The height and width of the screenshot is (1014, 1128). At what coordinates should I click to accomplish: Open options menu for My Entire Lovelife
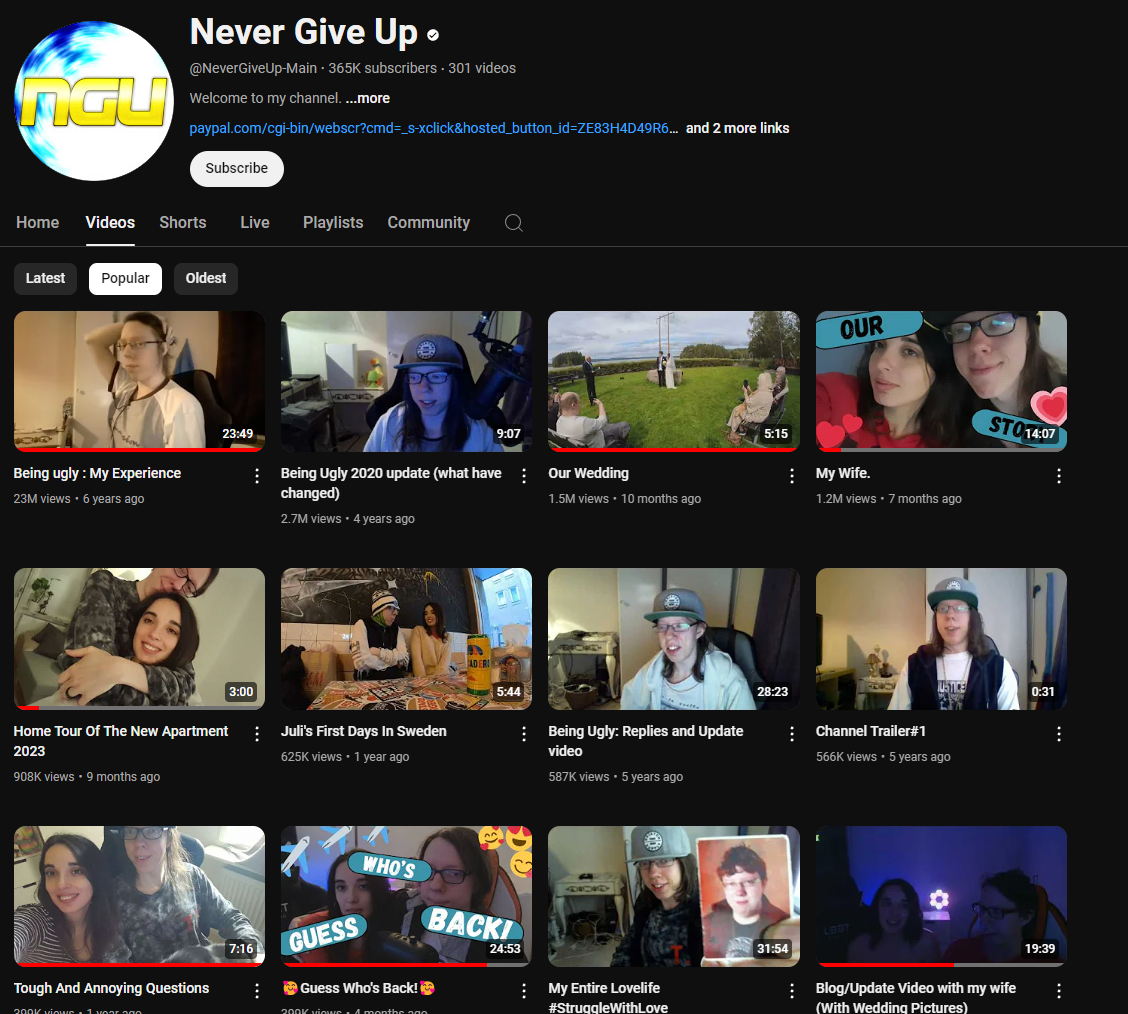[791, 991]
